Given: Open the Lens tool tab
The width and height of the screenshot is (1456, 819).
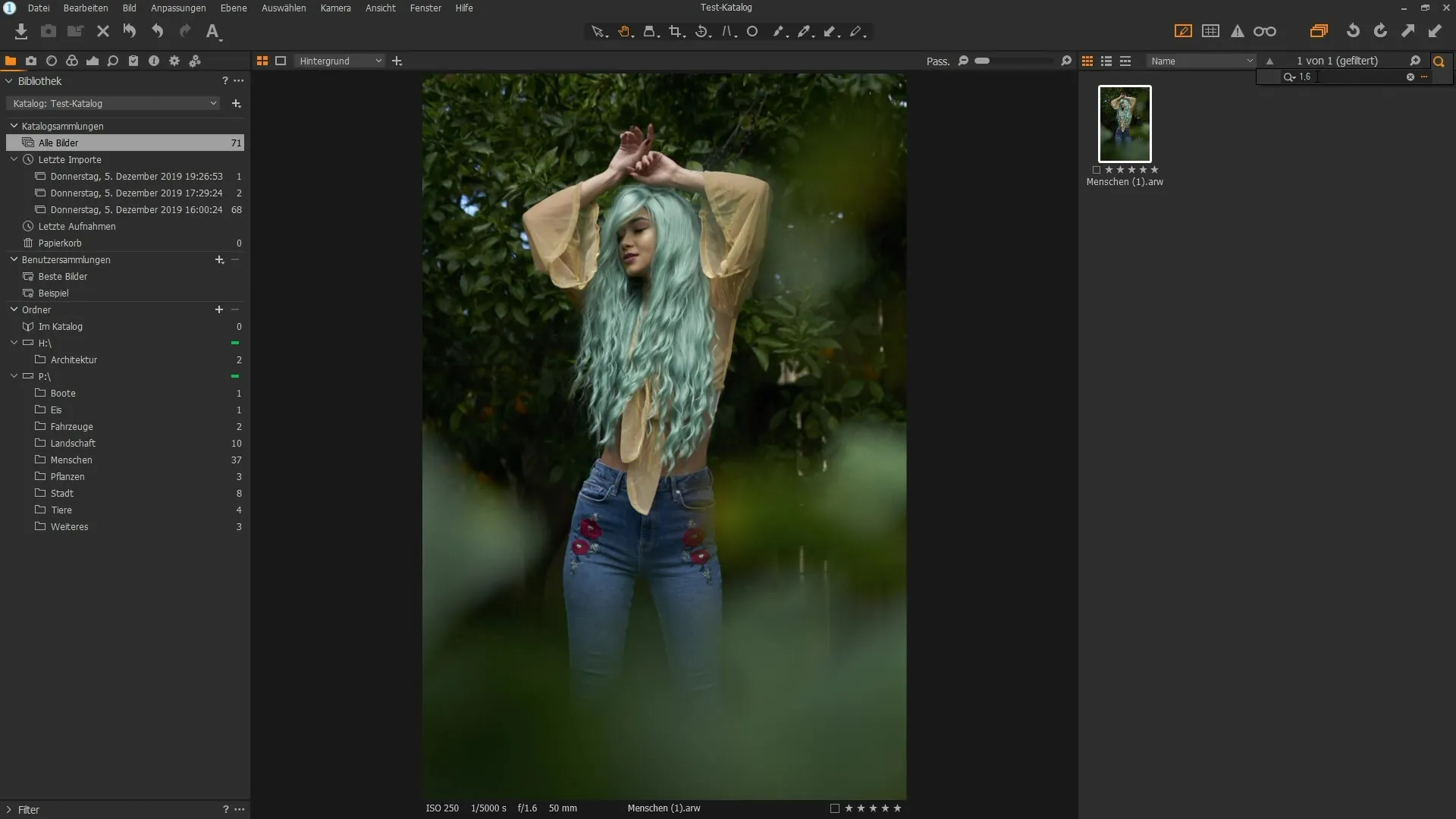Looking at the screenshot, I should (x=52, y=61).
